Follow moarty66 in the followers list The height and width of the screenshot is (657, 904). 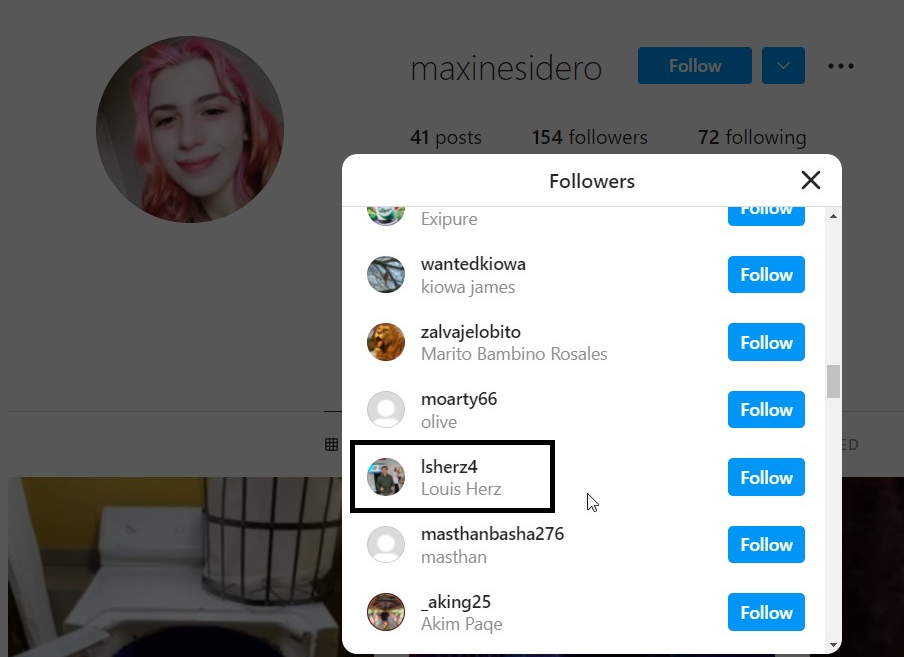766,410
